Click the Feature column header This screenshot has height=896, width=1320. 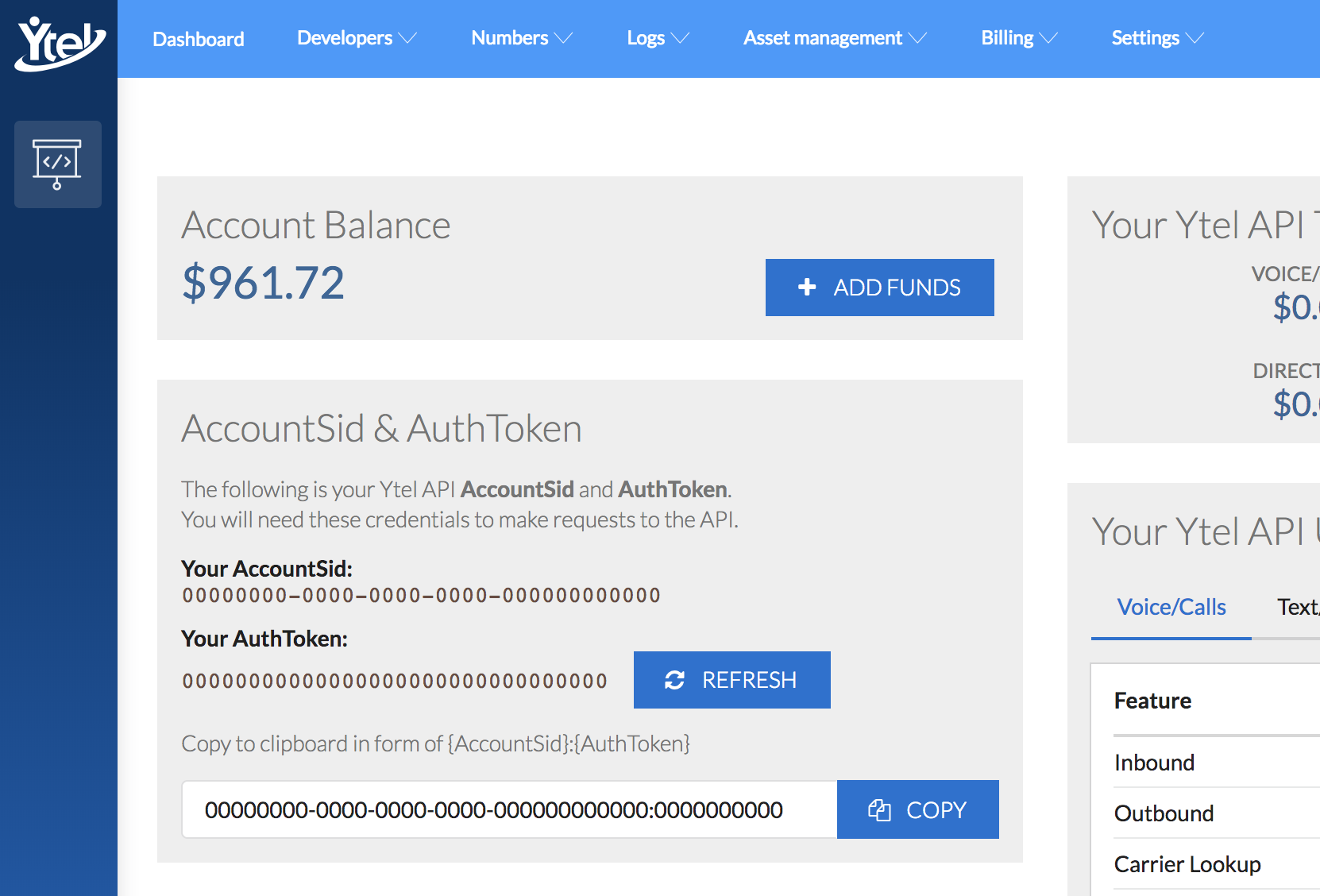pos(1152,701)
